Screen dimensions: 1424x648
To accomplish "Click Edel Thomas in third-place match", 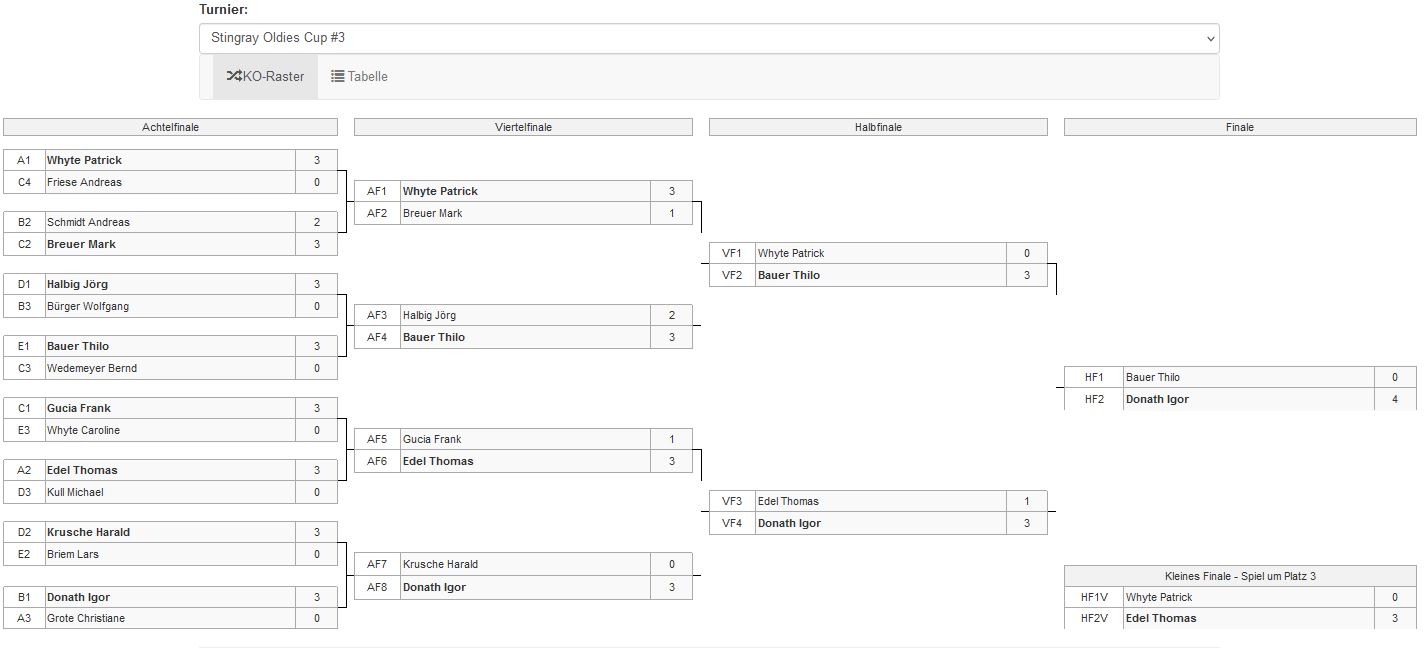I will pos(1160,618).
